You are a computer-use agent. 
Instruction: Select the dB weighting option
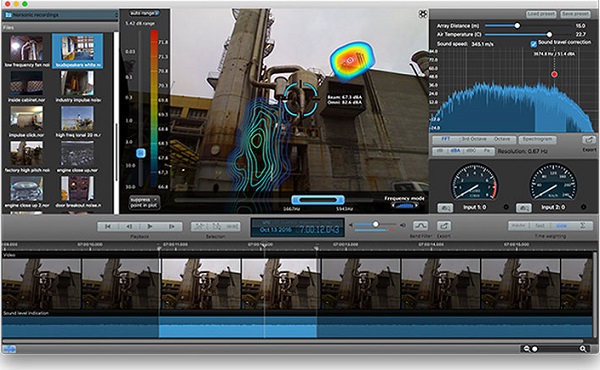coord(440,151)
